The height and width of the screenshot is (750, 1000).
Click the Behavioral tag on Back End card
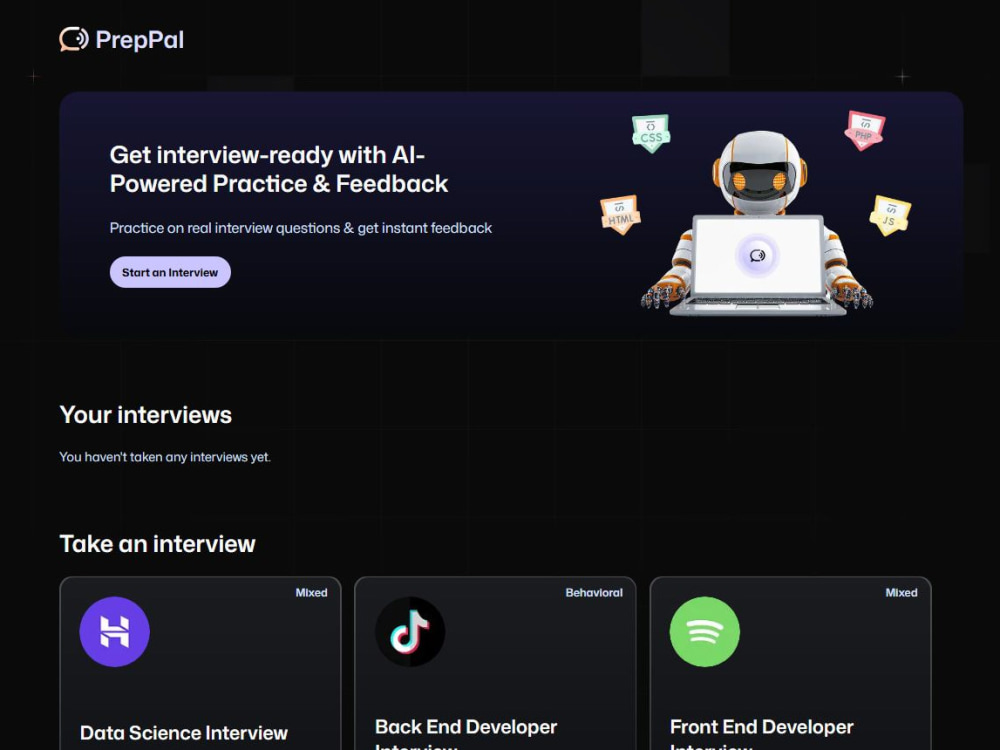(594, 592)
